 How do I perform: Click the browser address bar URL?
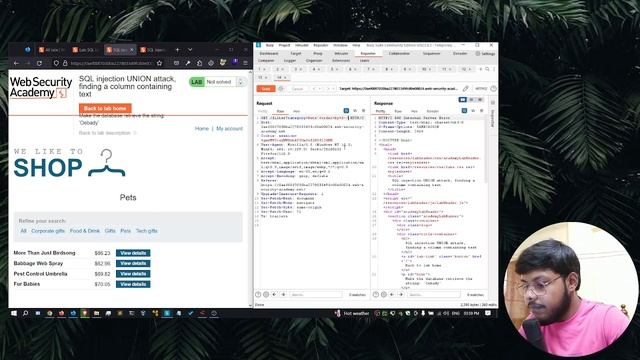pyautogui.click(x=111, y=63)
